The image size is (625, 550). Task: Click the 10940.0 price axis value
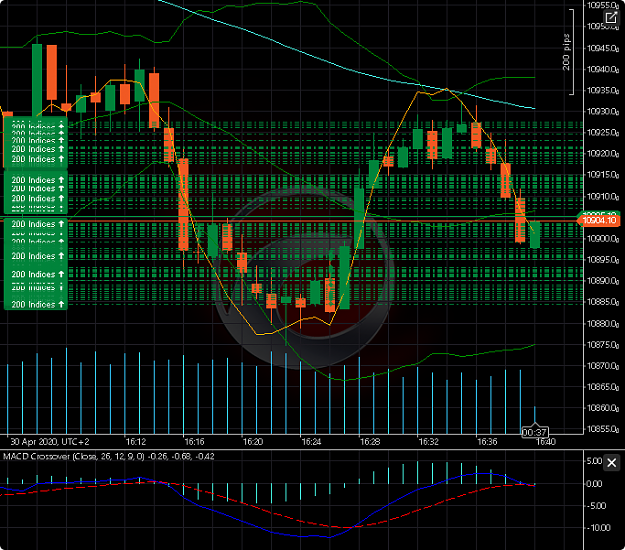coord(603,69)
